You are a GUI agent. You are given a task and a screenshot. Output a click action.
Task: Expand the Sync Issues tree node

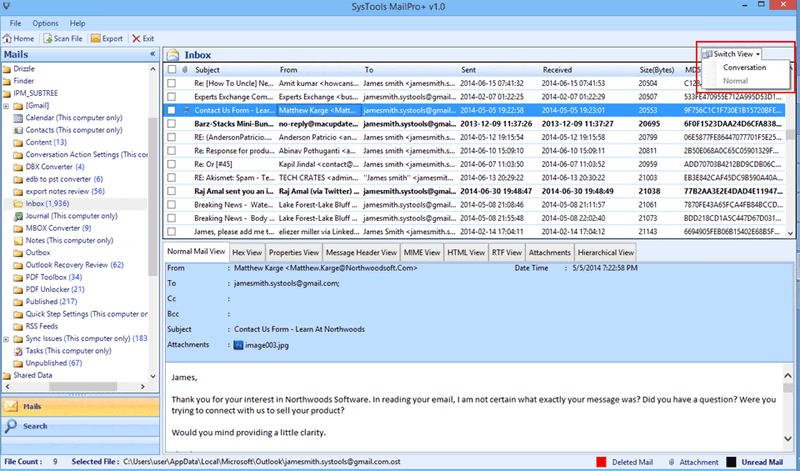coord(6,339)
